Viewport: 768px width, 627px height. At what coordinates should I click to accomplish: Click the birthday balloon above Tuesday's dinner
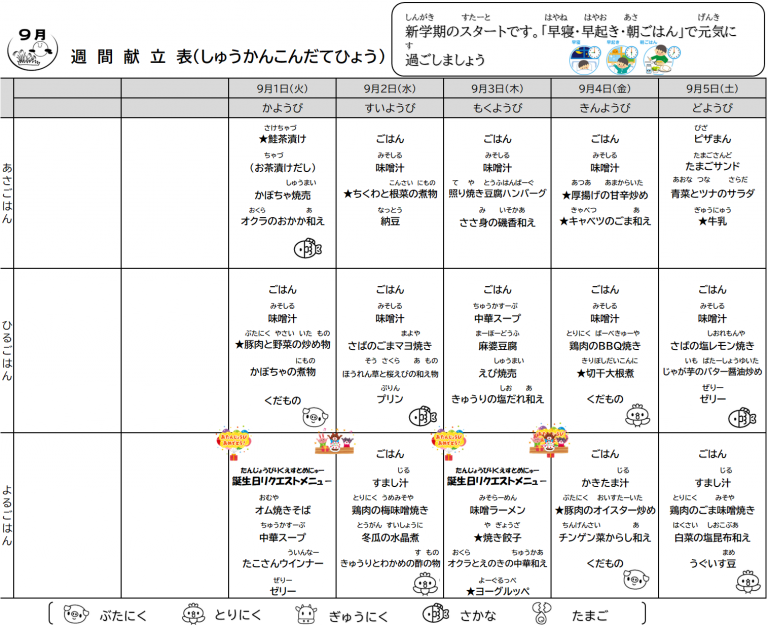click(x=234, y=442)
